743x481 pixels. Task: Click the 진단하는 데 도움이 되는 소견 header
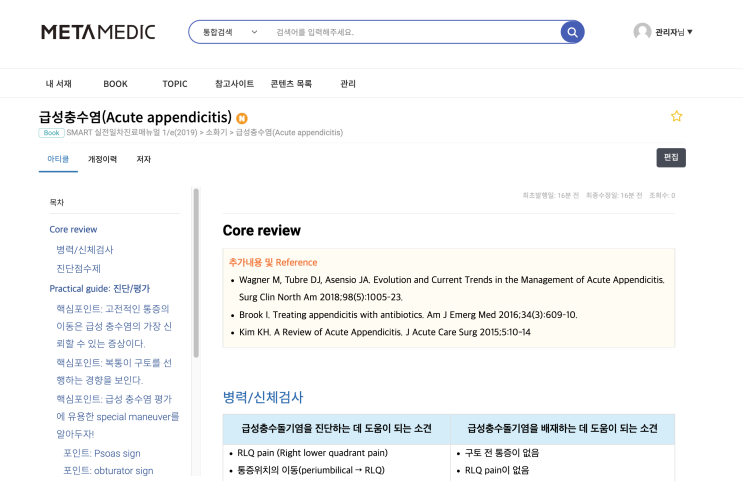(336, 428)
